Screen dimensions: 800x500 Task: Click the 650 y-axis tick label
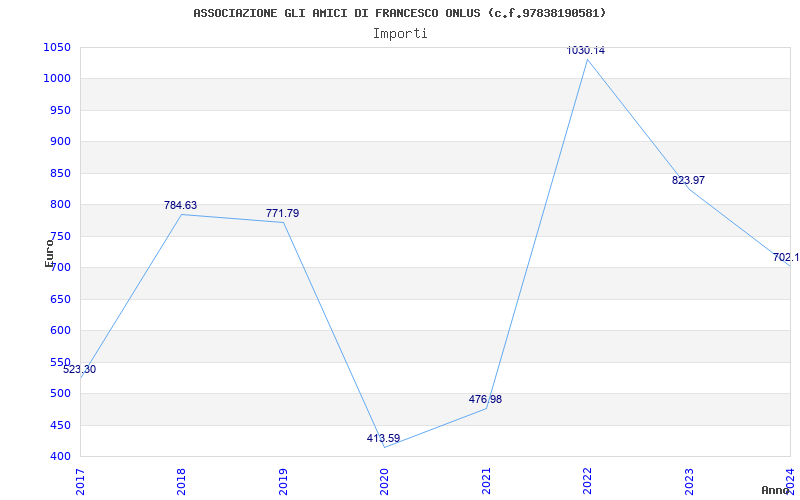60,299
